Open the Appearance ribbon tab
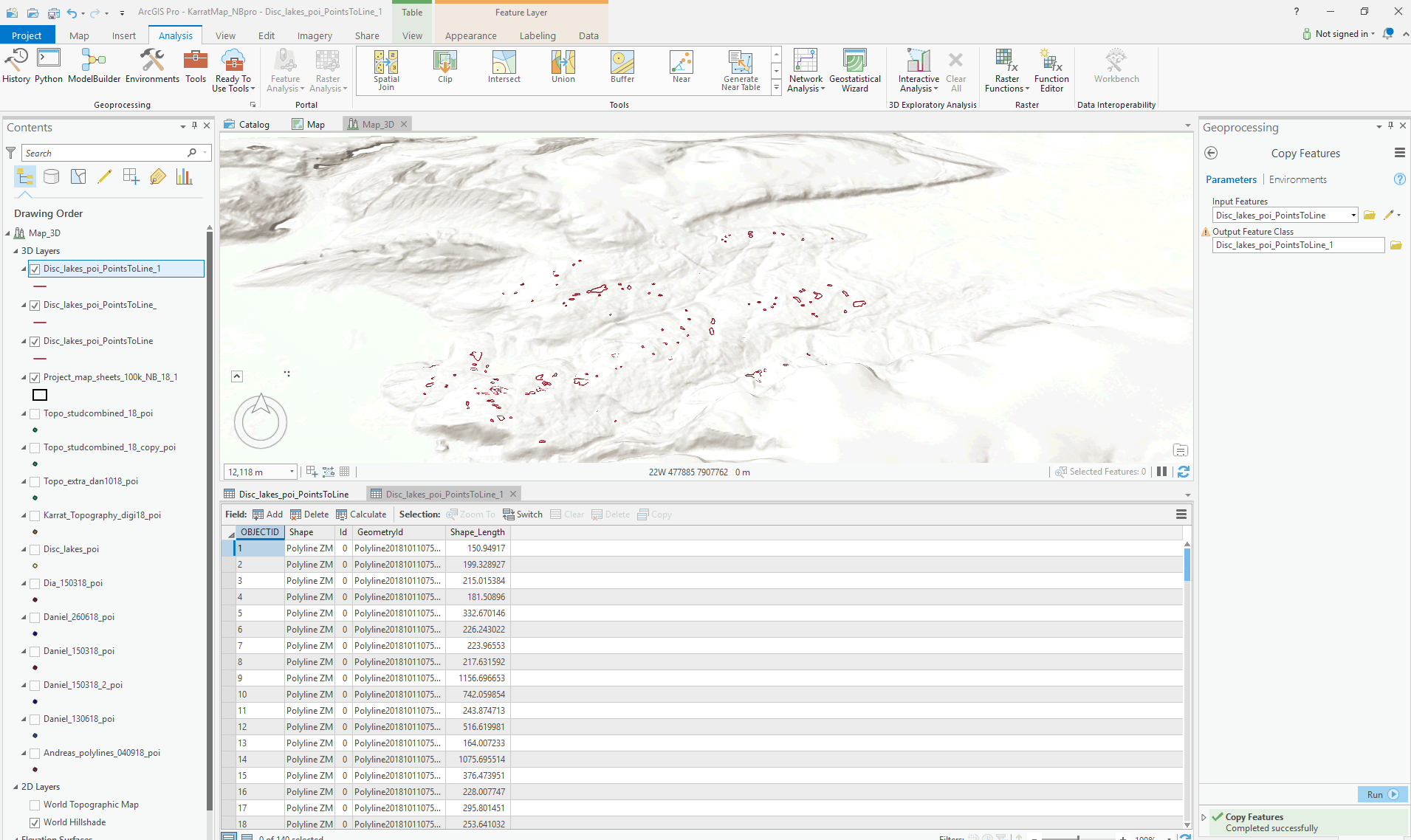The width and height of the screenshot is (1411, 840). coord(470,35)
